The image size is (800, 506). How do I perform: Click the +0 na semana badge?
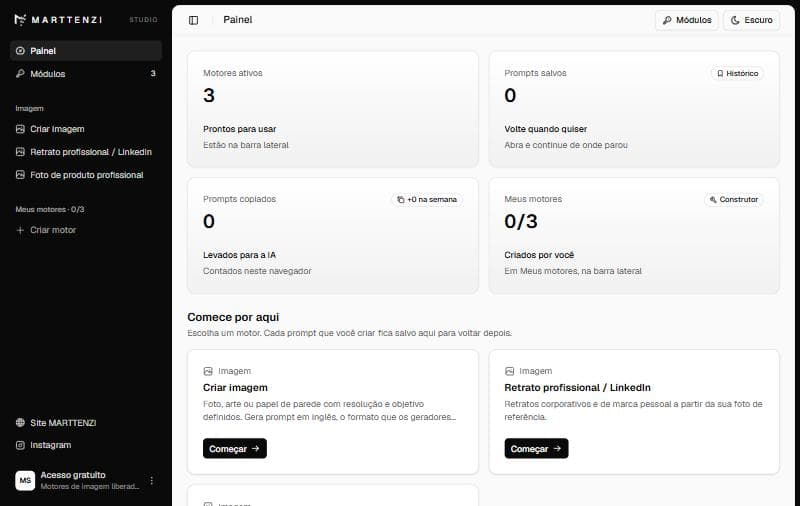point(427,199)
